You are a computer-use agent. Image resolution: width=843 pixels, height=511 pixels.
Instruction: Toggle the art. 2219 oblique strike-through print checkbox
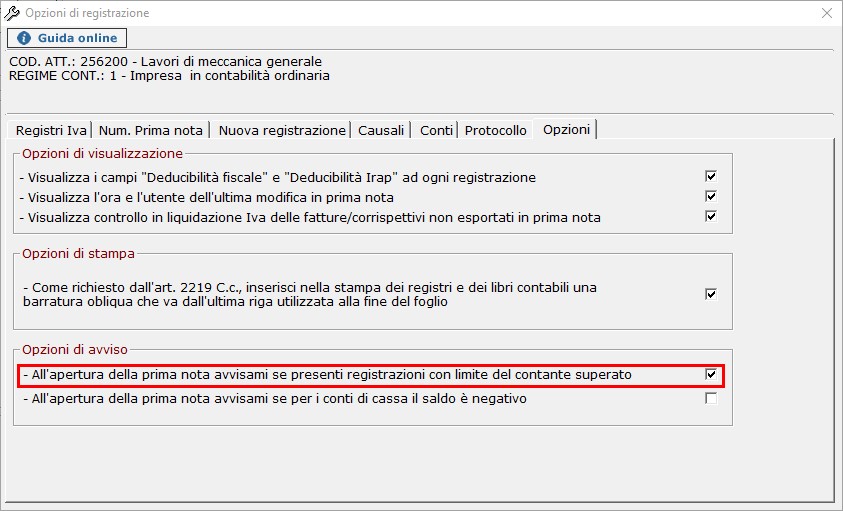(x=711, y=294)
